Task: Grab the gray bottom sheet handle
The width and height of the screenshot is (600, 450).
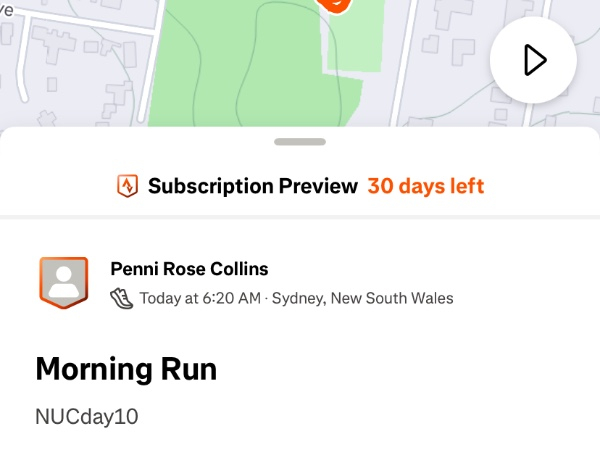Action: [x=299, y=142]
